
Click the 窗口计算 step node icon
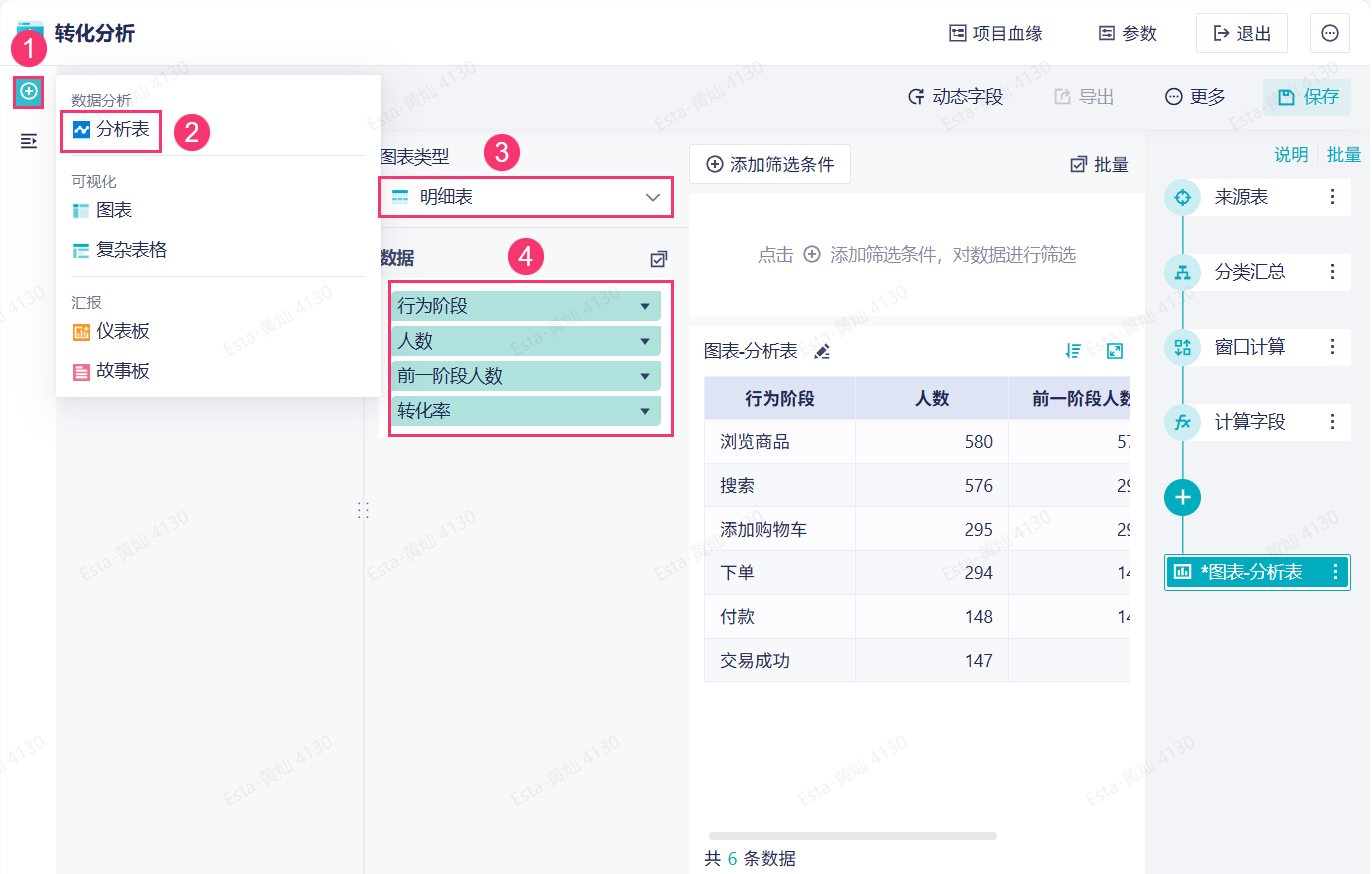[x=1183, y=347]
